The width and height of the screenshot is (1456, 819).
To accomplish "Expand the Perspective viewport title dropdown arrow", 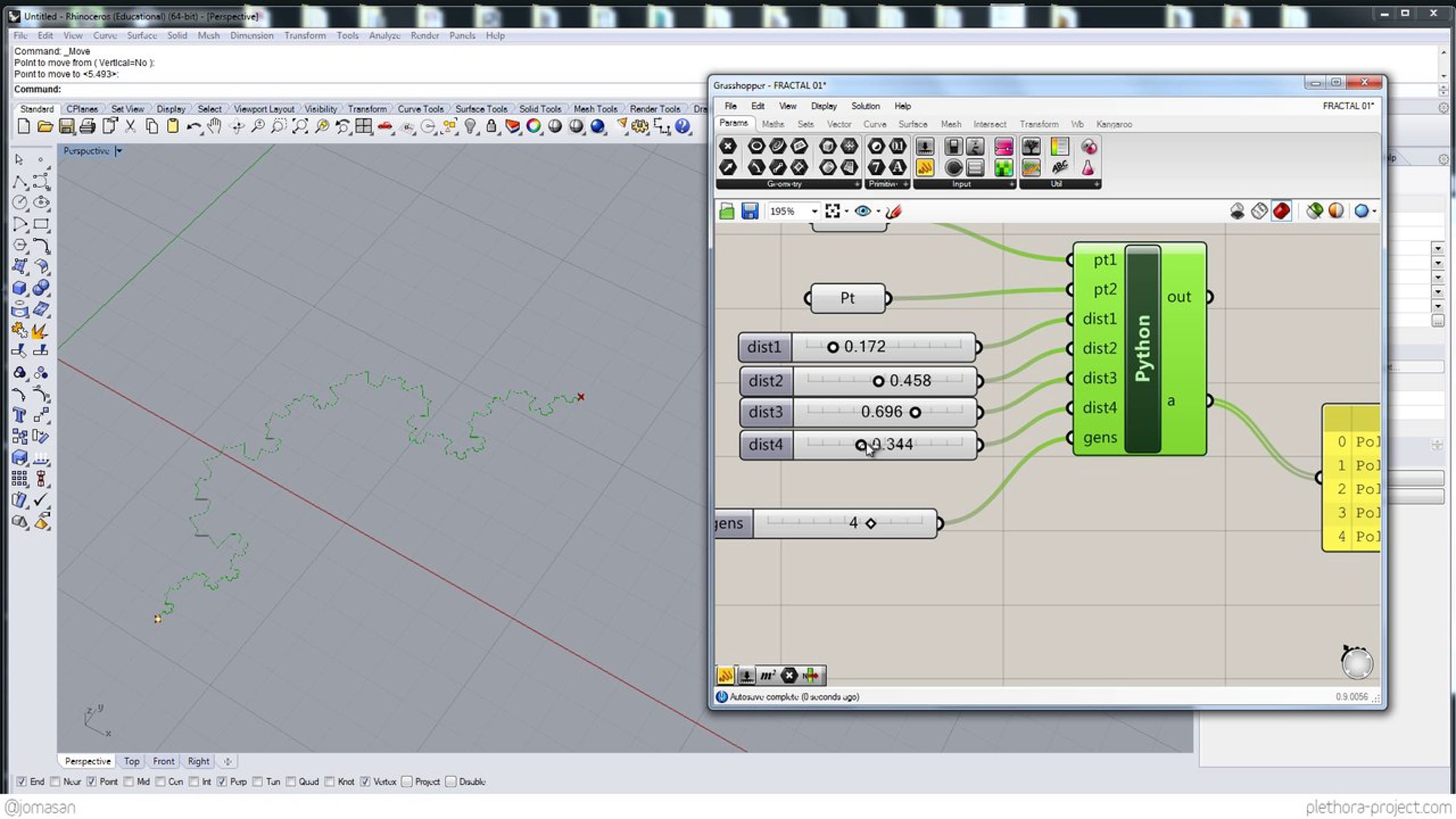I will click(x=119, y=150).
